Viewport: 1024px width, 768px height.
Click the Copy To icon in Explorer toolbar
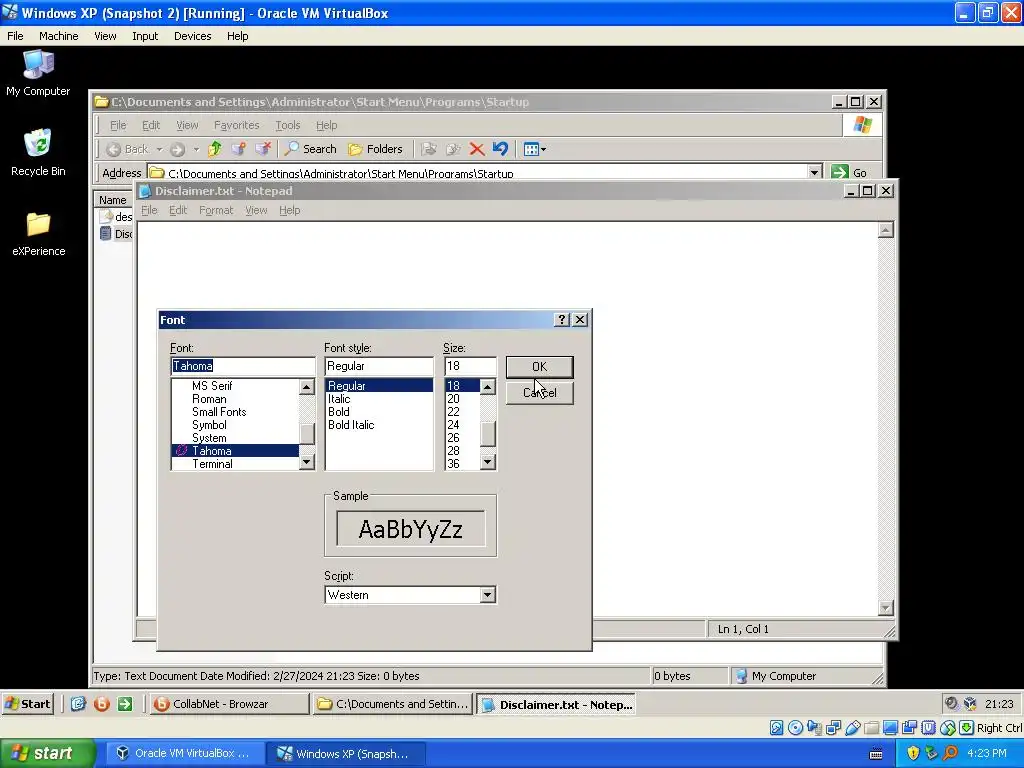point(453,149)
